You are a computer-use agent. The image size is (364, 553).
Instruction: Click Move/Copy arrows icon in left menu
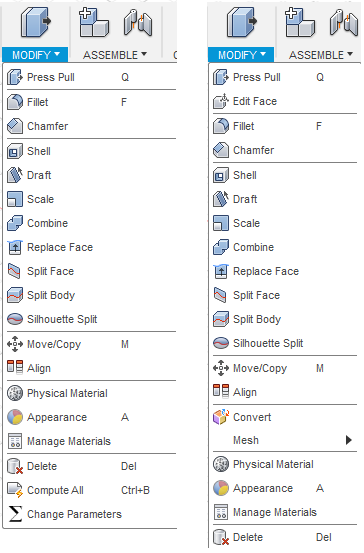(x=15, y=344)
